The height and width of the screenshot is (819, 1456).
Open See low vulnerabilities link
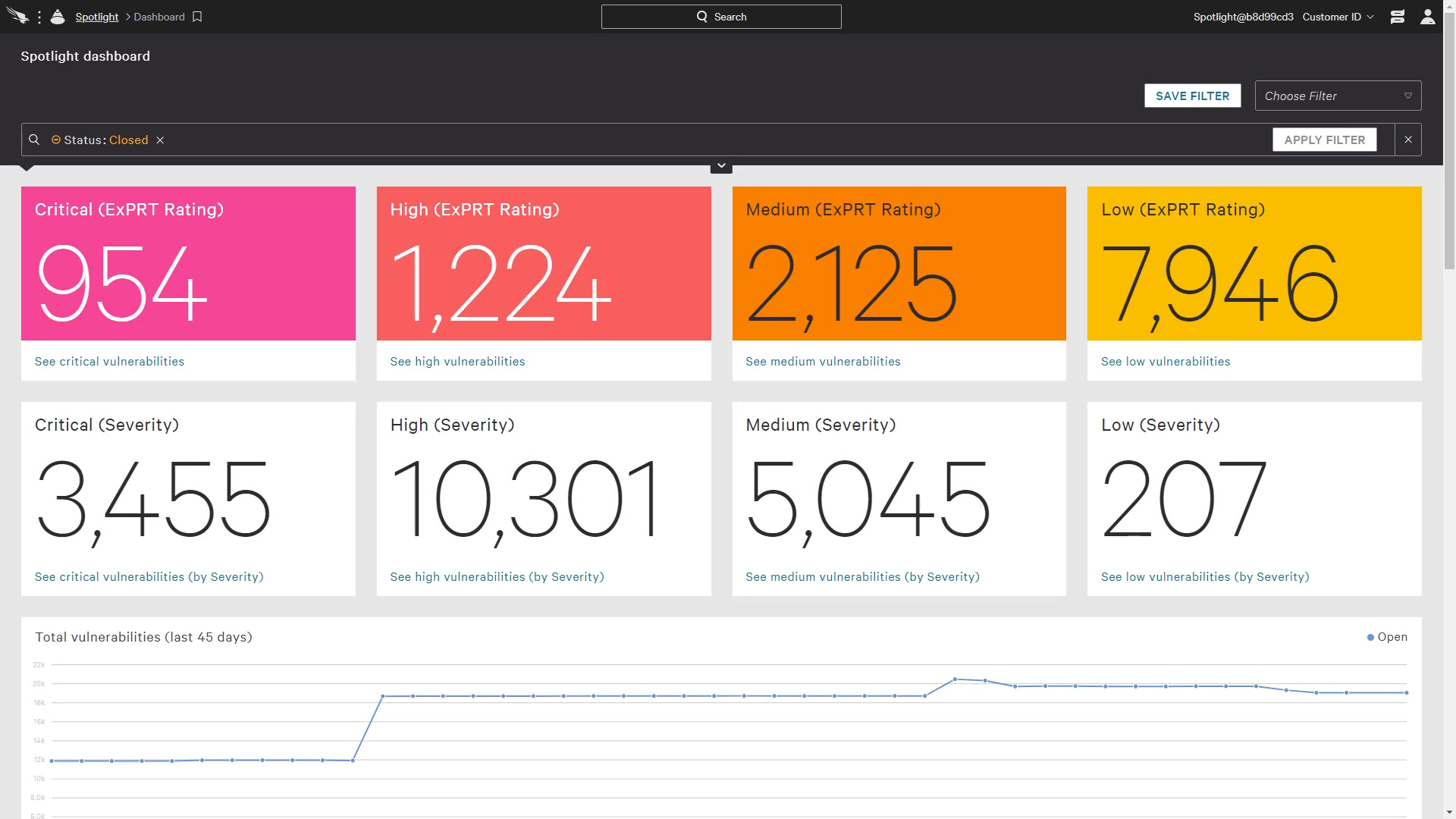tap(1166, 362)
